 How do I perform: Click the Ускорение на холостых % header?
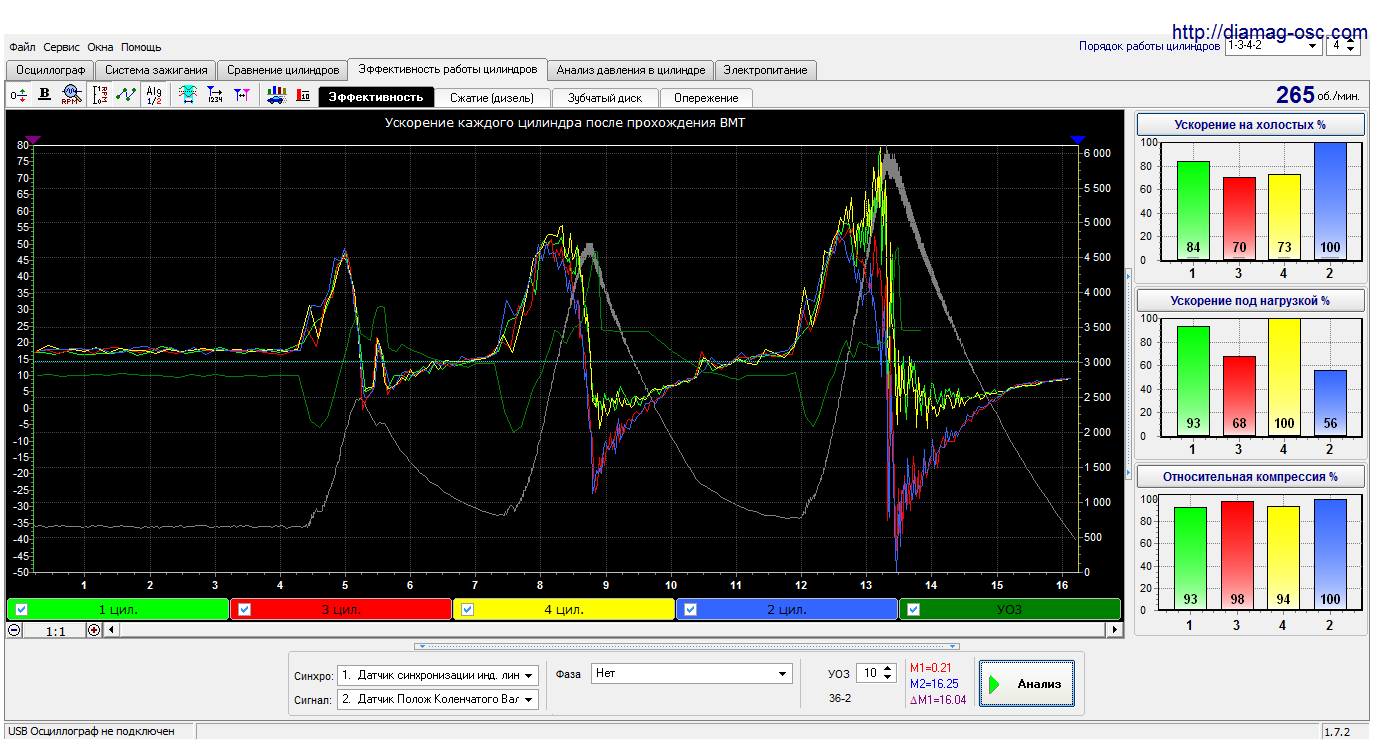[1250, 125]
